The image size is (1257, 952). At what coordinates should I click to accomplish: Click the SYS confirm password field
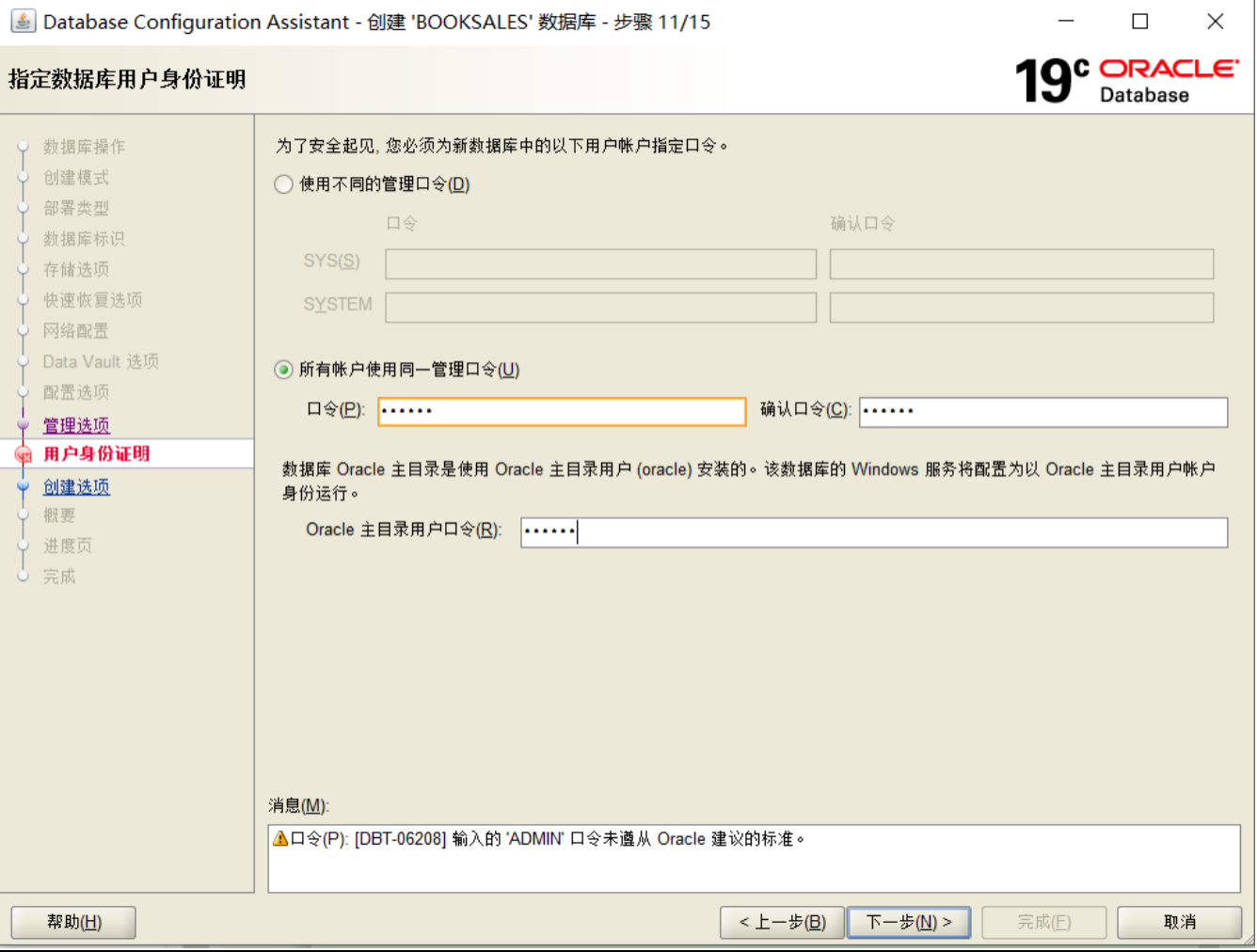point(1022,263)
